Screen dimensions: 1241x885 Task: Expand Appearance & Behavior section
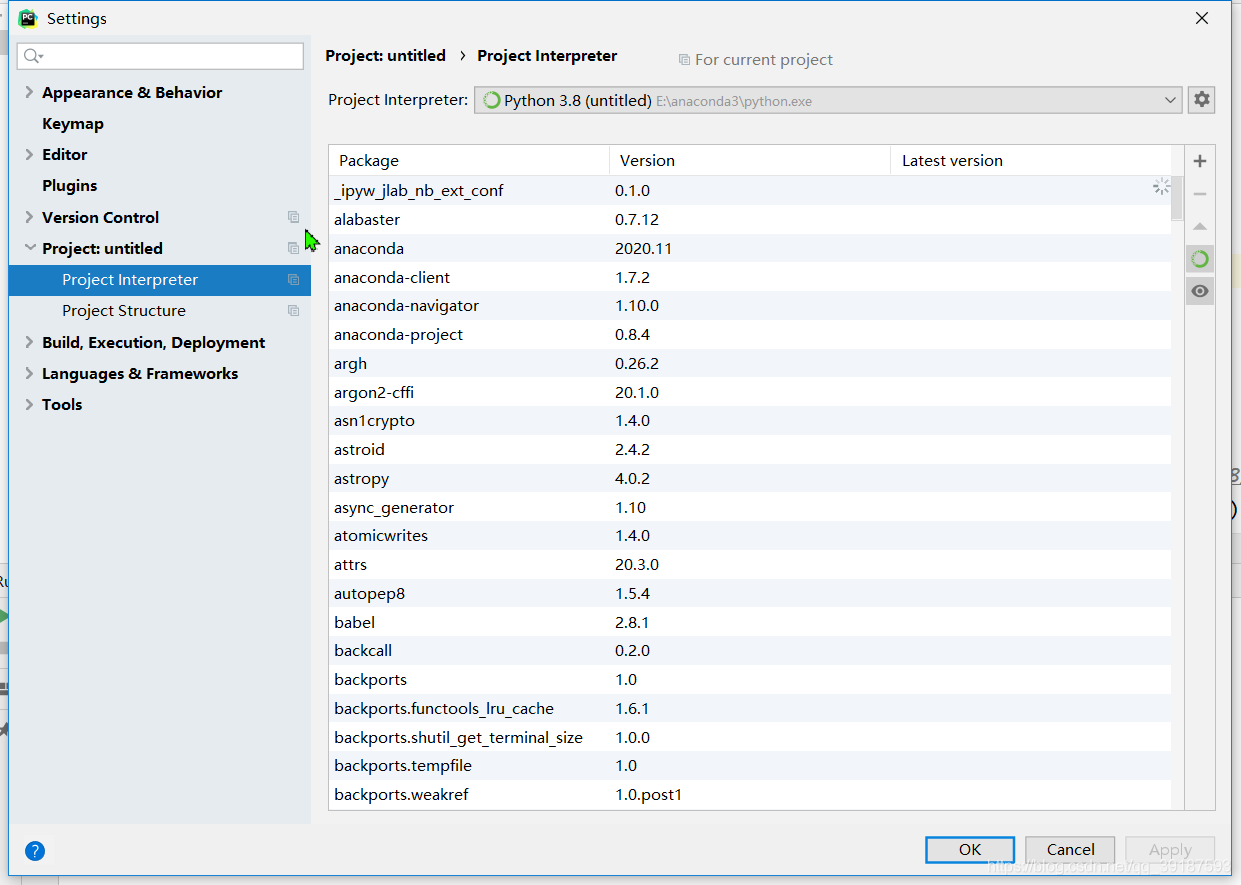(29, 92)
